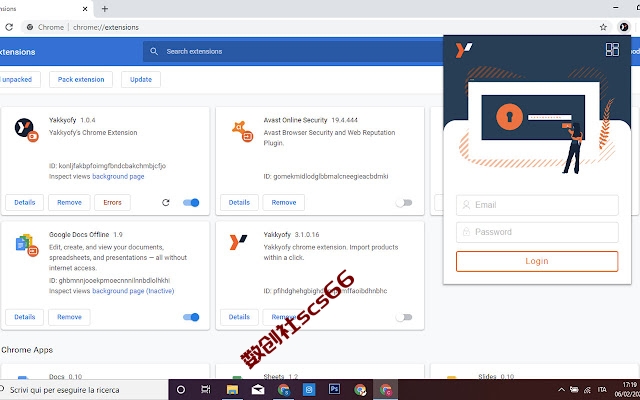Viewport: 640px width, 400px height.
Task: Click the Search extensions field
Action: 293,51
